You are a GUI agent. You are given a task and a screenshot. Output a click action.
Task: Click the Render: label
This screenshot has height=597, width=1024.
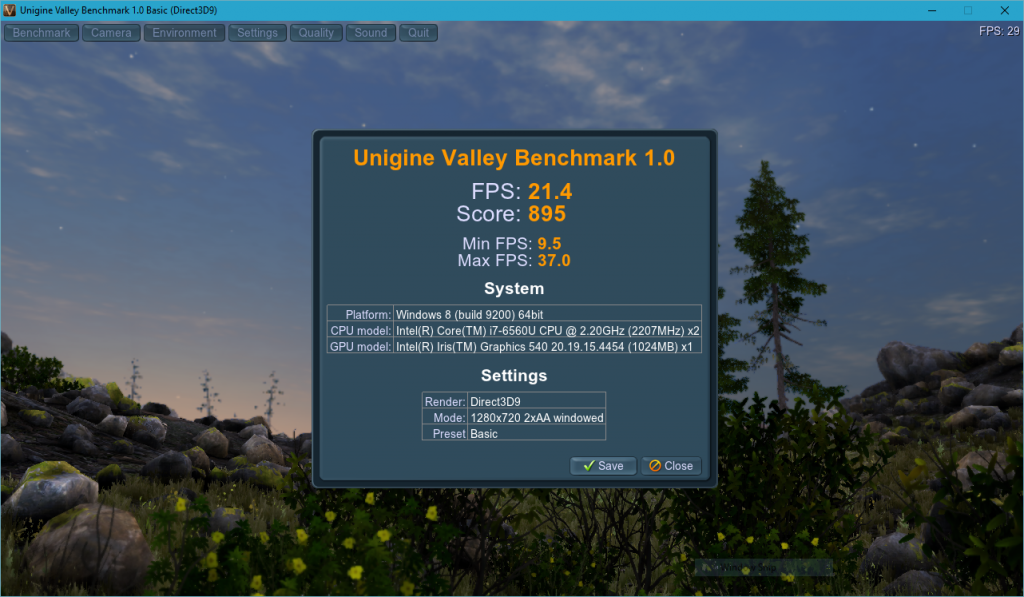point(445,401)
